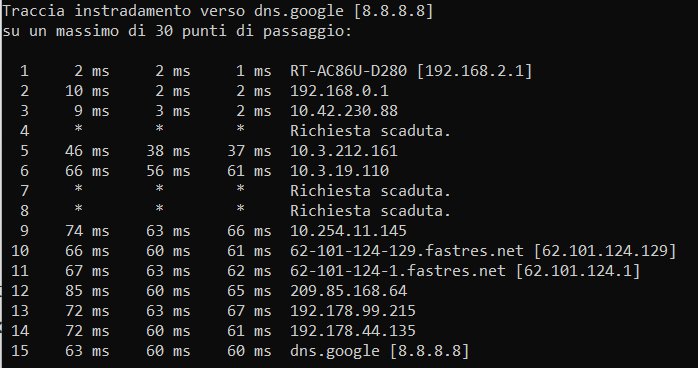Select the IP 209.85.168.64

click(348, 291)
